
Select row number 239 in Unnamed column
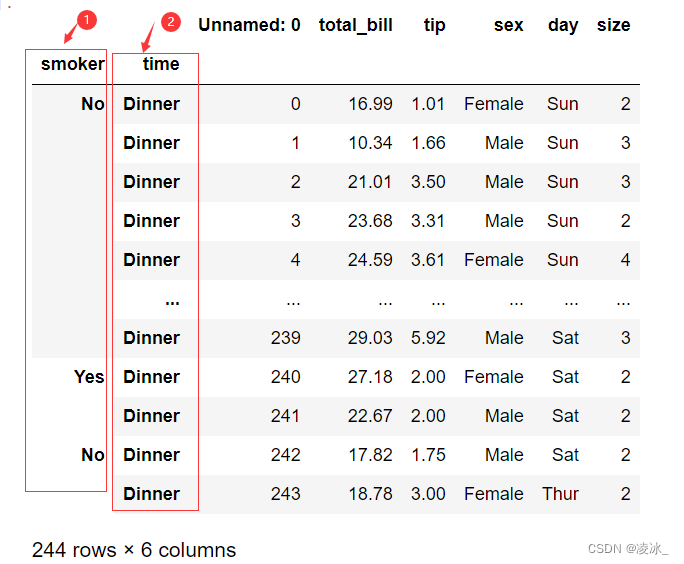point(286,338)
